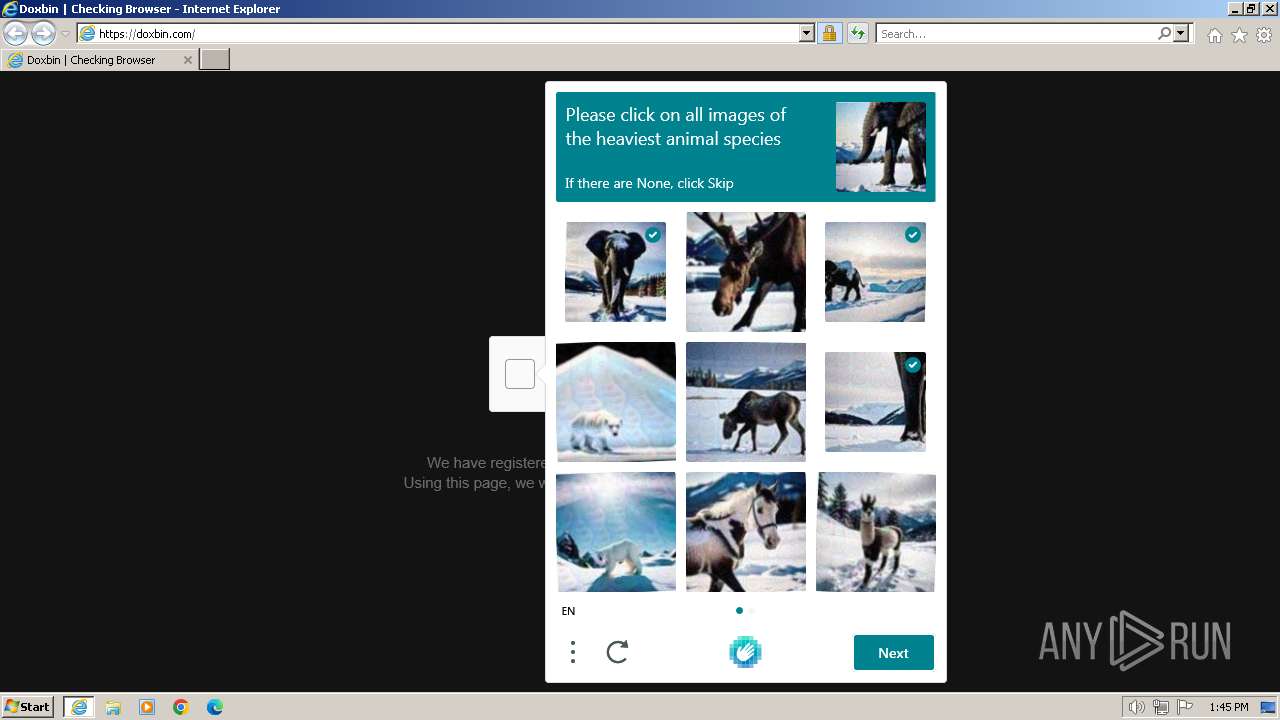
Task: Deselect the checked elephant image tile
Action: [615, 272]
